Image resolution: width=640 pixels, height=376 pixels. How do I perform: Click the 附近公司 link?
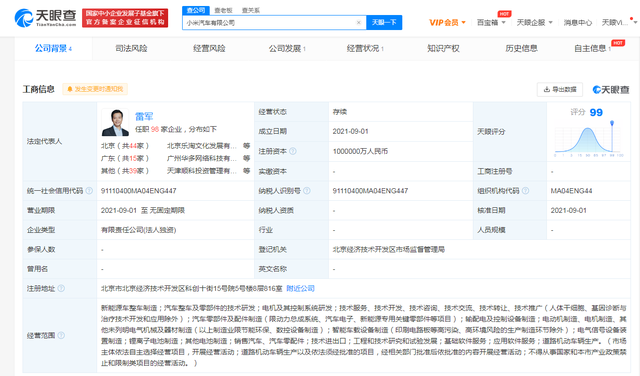(x=300, y=288)
